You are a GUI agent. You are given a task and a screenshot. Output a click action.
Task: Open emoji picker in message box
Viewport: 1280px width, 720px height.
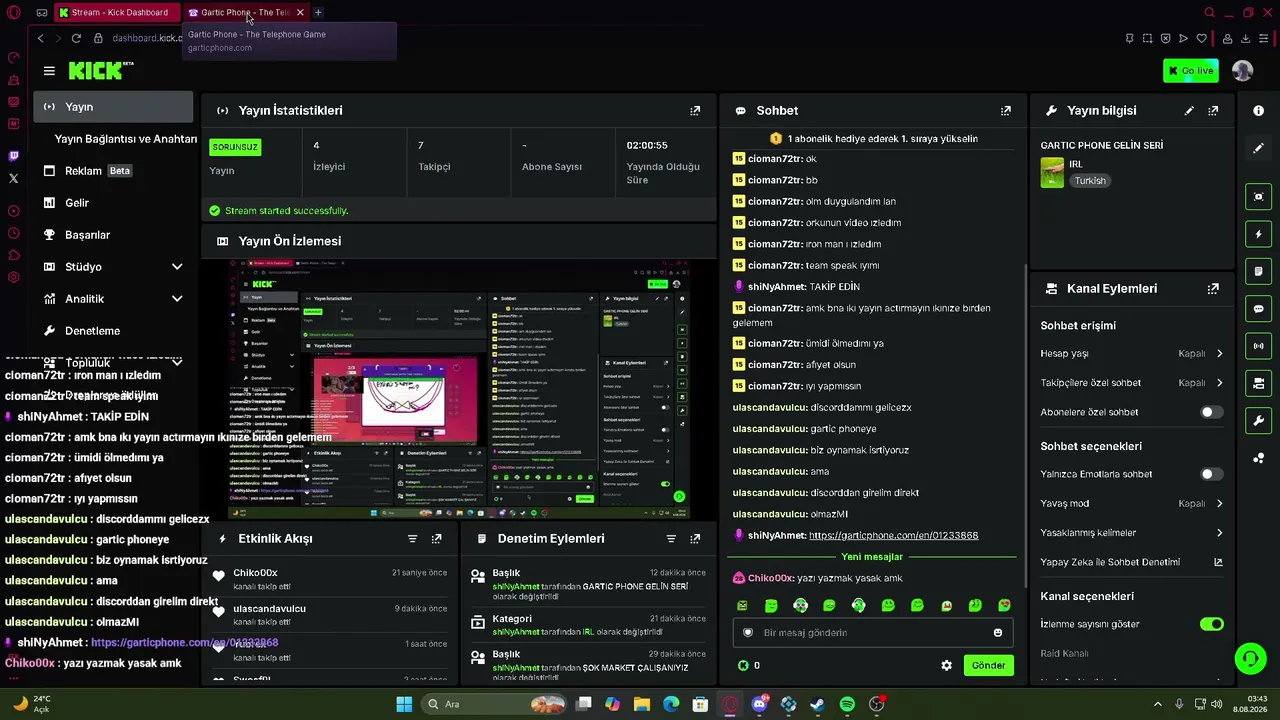(998, 633)
